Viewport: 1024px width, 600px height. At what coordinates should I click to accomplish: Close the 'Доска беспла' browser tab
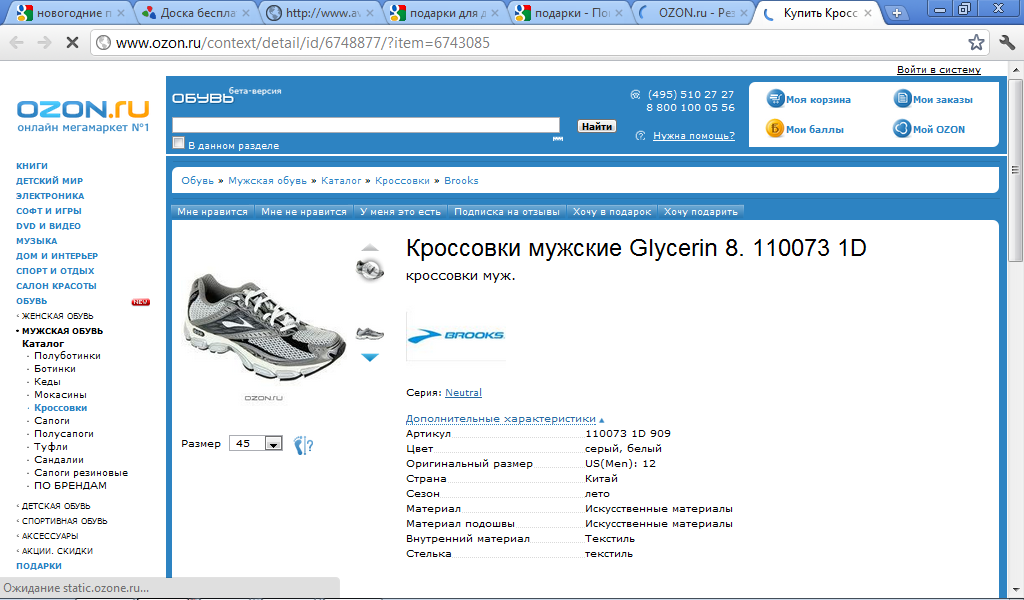(246, 13)
